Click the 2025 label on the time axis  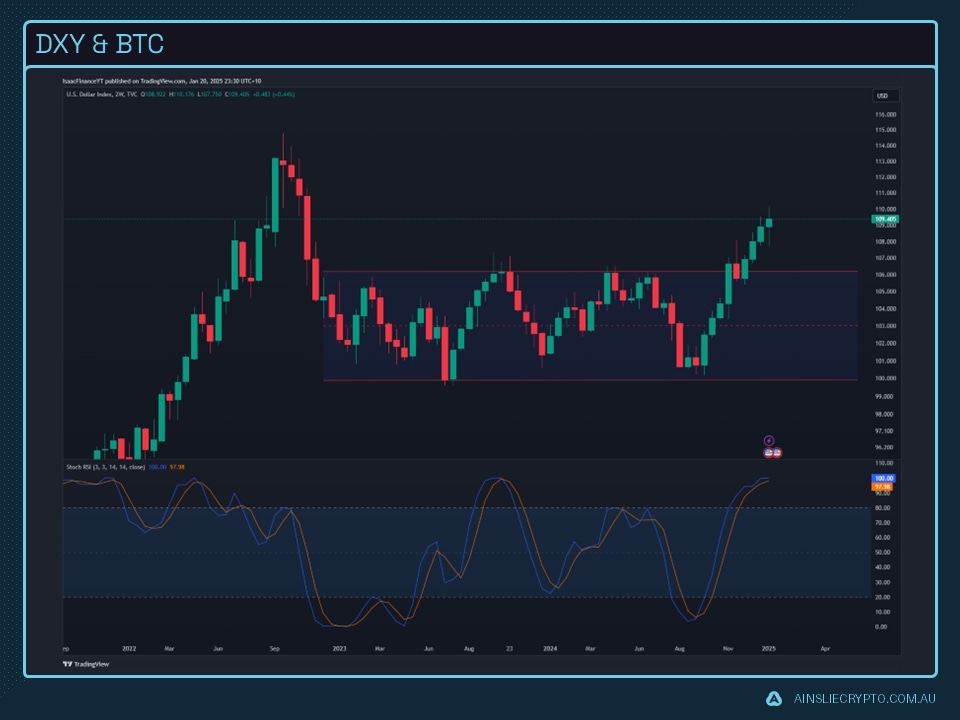coord(770,647)
